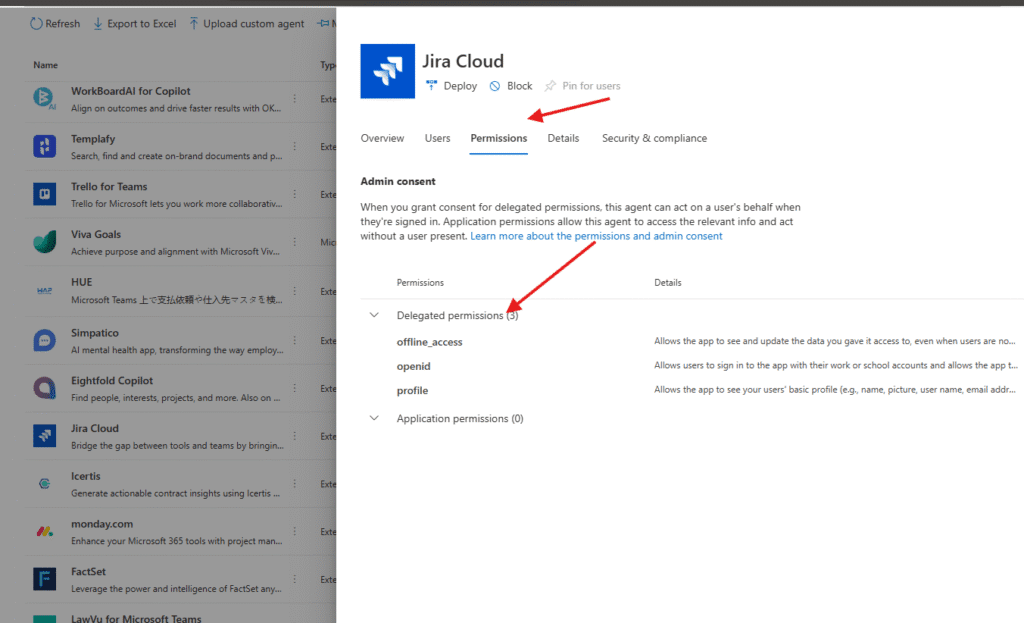Click the FactSet app icon
The width and height of the screenshot is (1024, 623).
pyautogui.click(x=44, y=579)
